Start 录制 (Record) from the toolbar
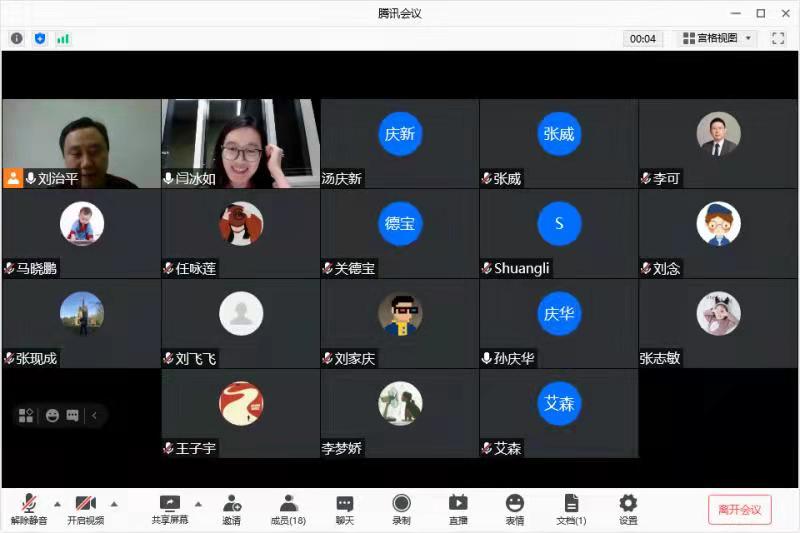Screen dimensions: 800x533 (x=401, y=509)
